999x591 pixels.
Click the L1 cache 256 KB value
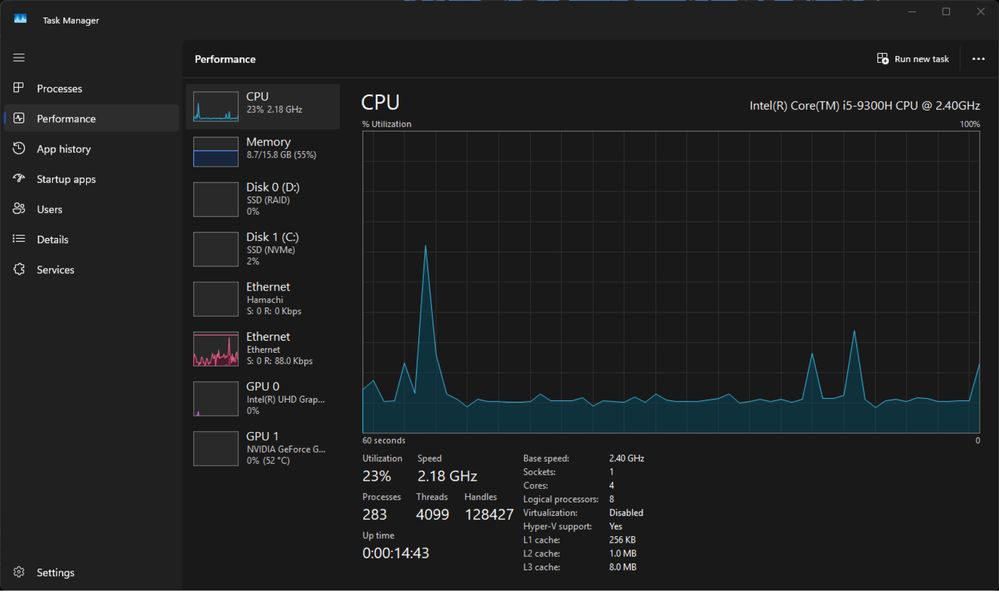[x=622, y=540]
